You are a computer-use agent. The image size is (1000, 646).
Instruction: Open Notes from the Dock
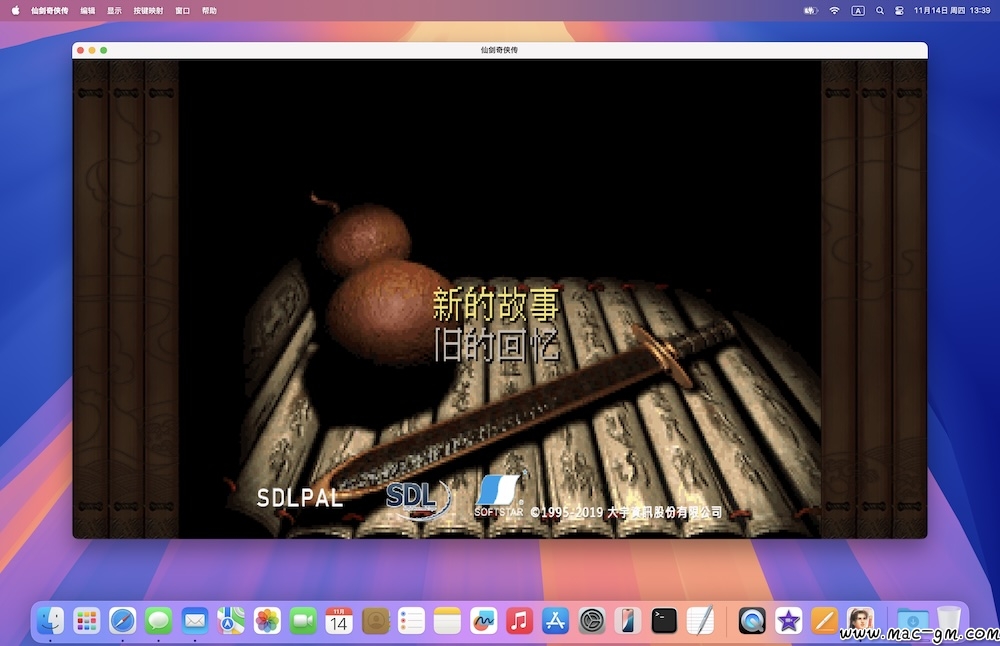click(447, 620)
